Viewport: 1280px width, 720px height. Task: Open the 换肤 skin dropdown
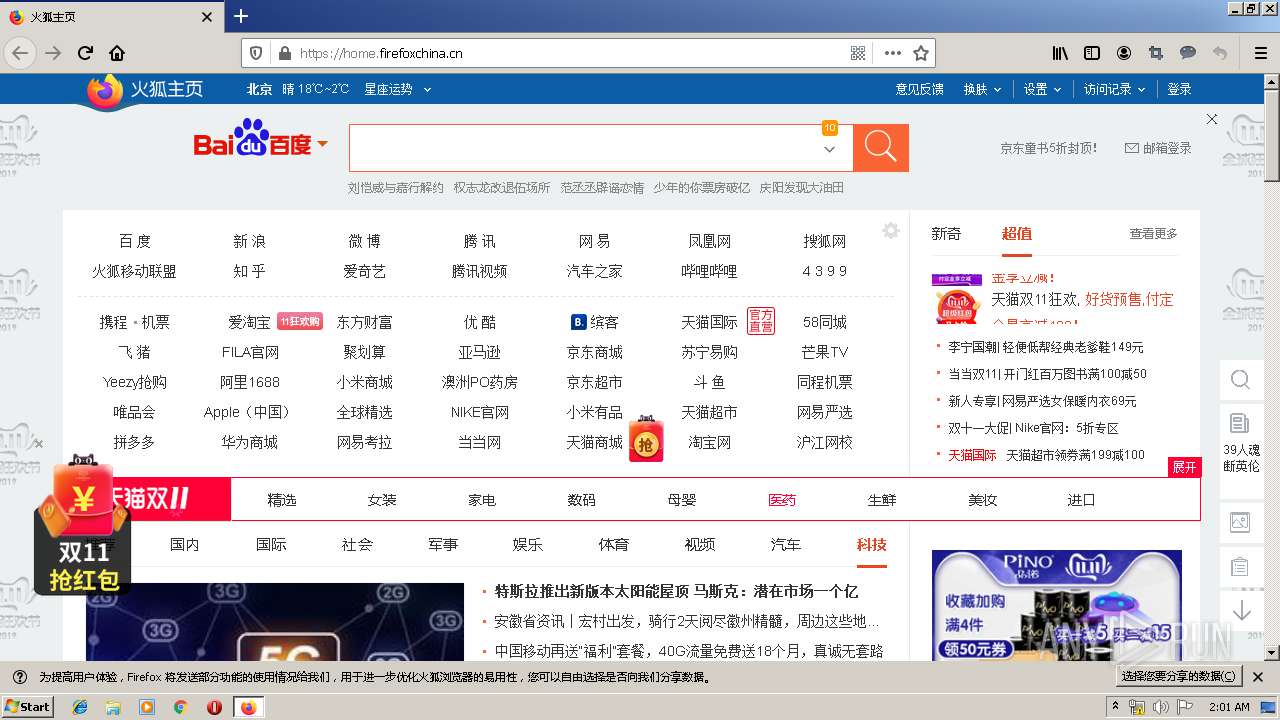click(x=982, y=89)
